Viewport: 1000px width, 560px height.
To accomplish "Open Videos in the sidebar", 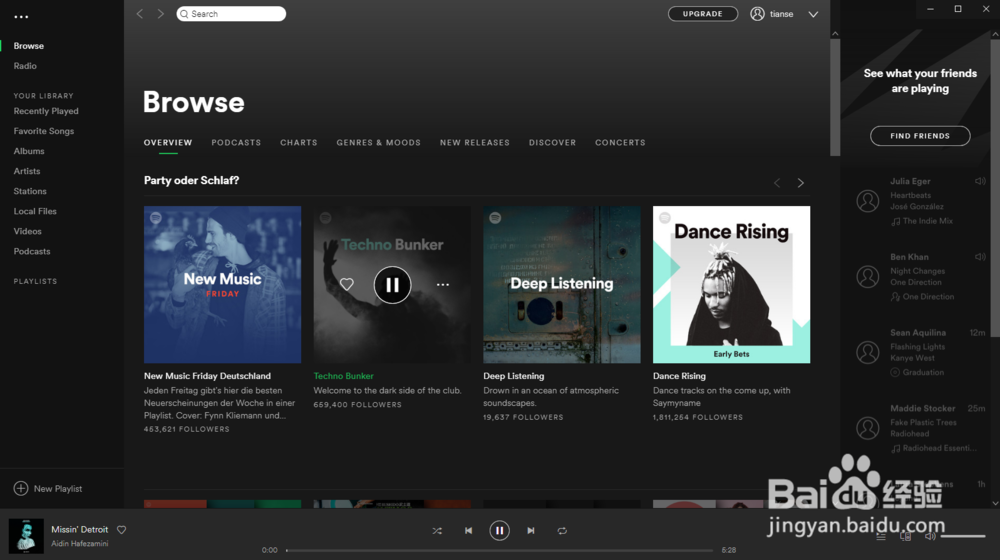I will pyautogui.click(x=27, y=232).
